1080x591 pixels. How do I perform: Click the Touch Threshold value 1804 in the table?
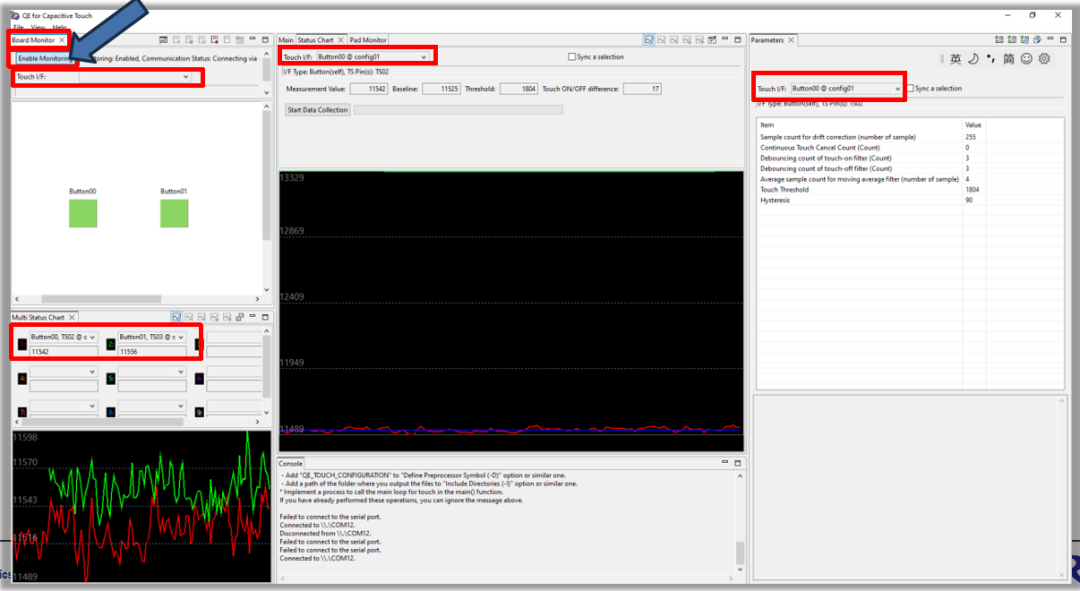tap(972, 189)
